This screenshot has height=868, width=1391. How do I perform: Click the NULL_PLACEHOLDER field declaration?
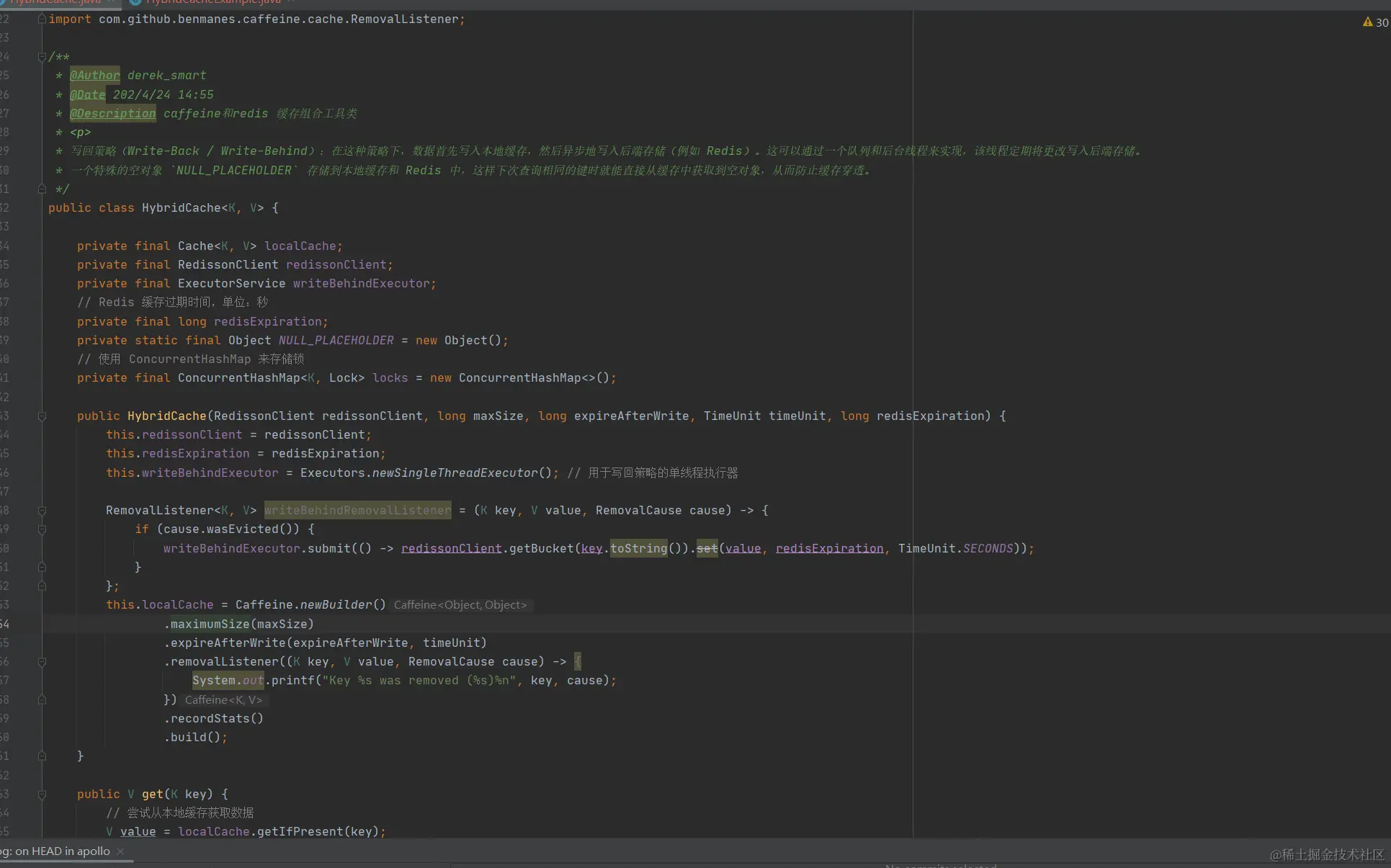coord(336,341)
